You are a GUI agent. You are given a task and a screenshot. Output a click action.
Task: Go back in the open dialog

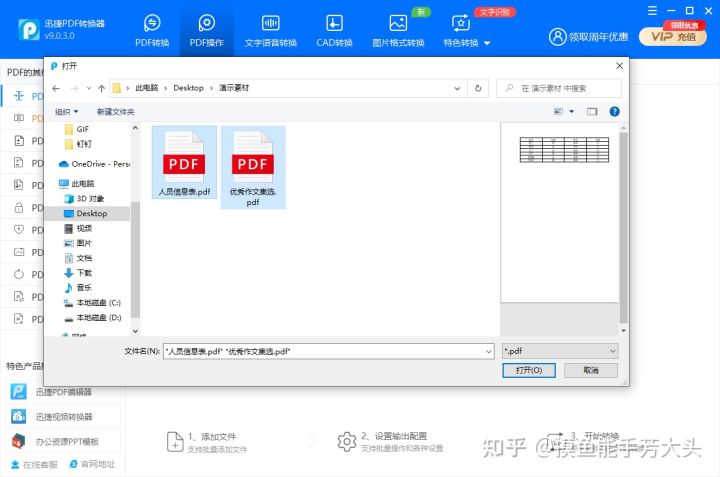click(x=56, y=88)
